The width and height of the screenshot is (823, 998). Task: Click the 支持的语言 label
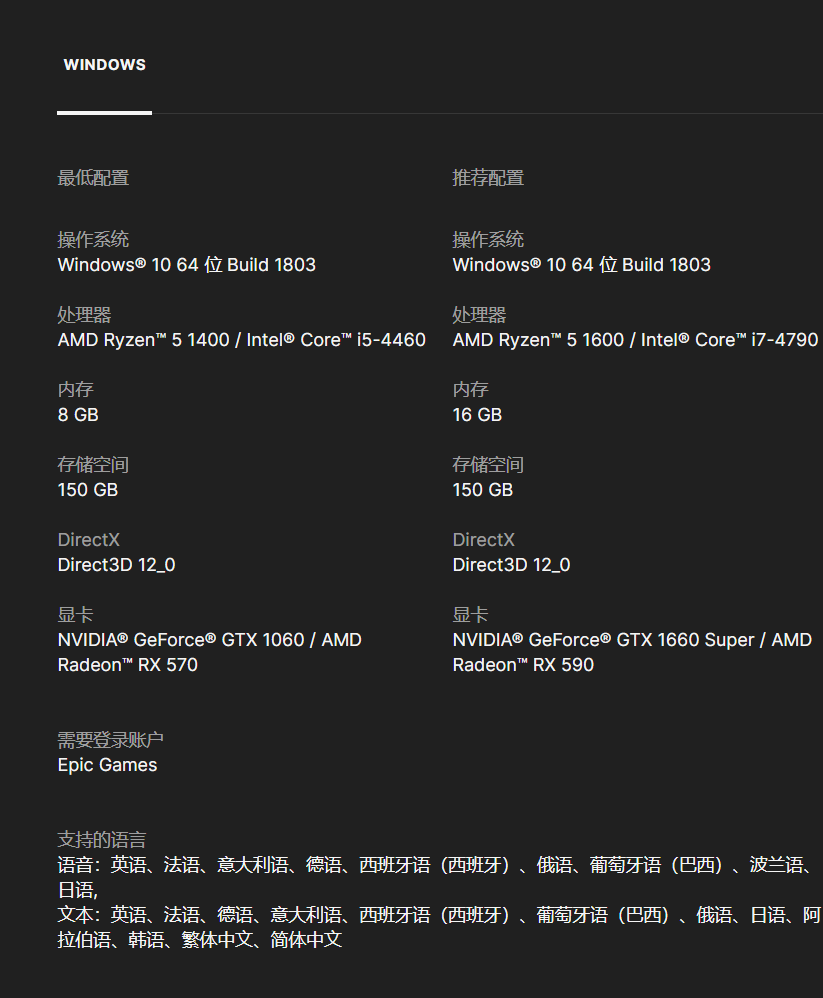coord(102,840)
